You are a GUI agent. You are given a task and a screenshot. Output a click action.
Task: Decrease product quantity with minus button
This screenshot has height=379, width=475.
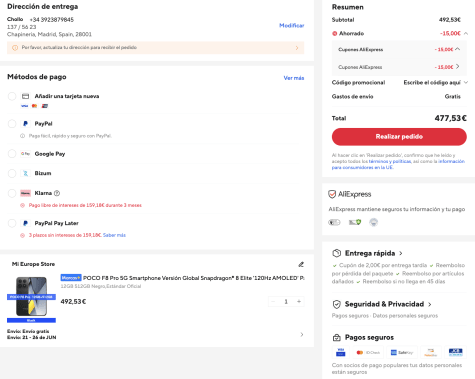273,302
